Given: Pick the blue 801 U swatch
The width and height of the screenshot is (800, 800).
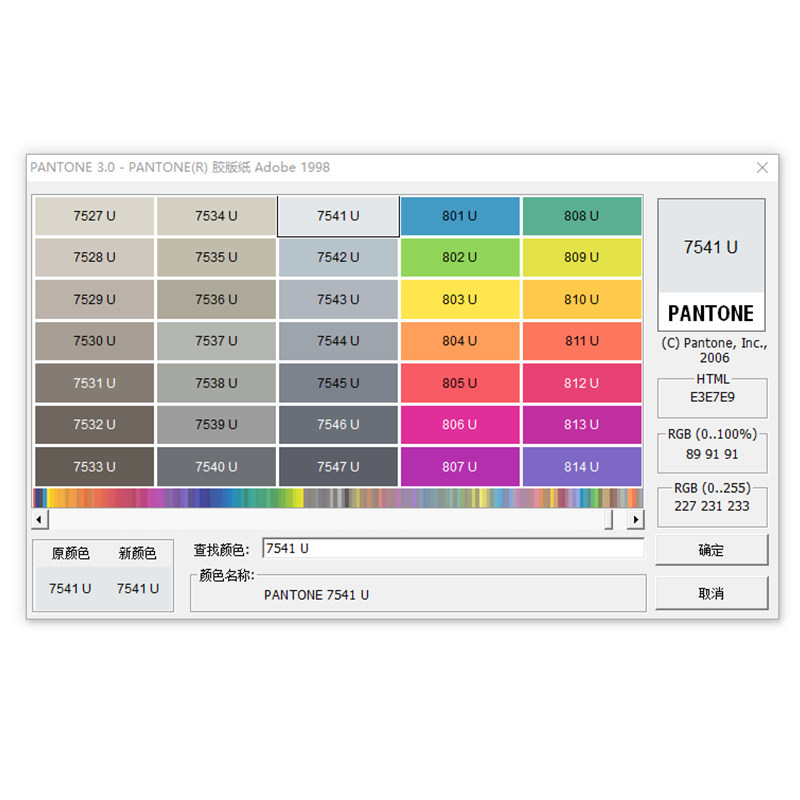Looking at the screenshot, I should [x=460, y=216].
